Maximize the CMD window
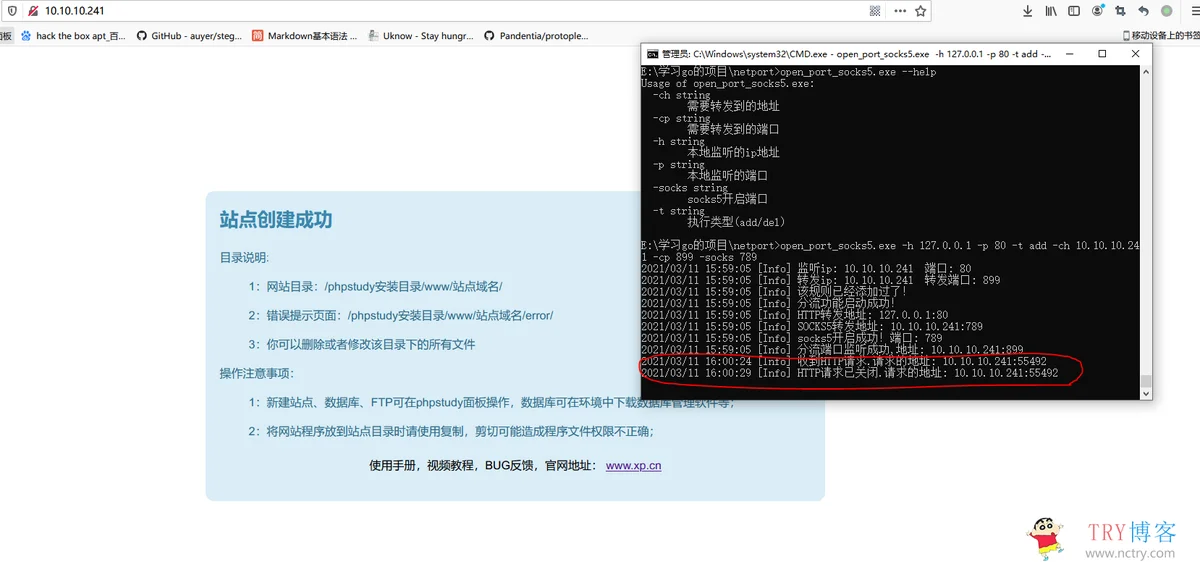The image size is (1200, 562). point(1102,54)
